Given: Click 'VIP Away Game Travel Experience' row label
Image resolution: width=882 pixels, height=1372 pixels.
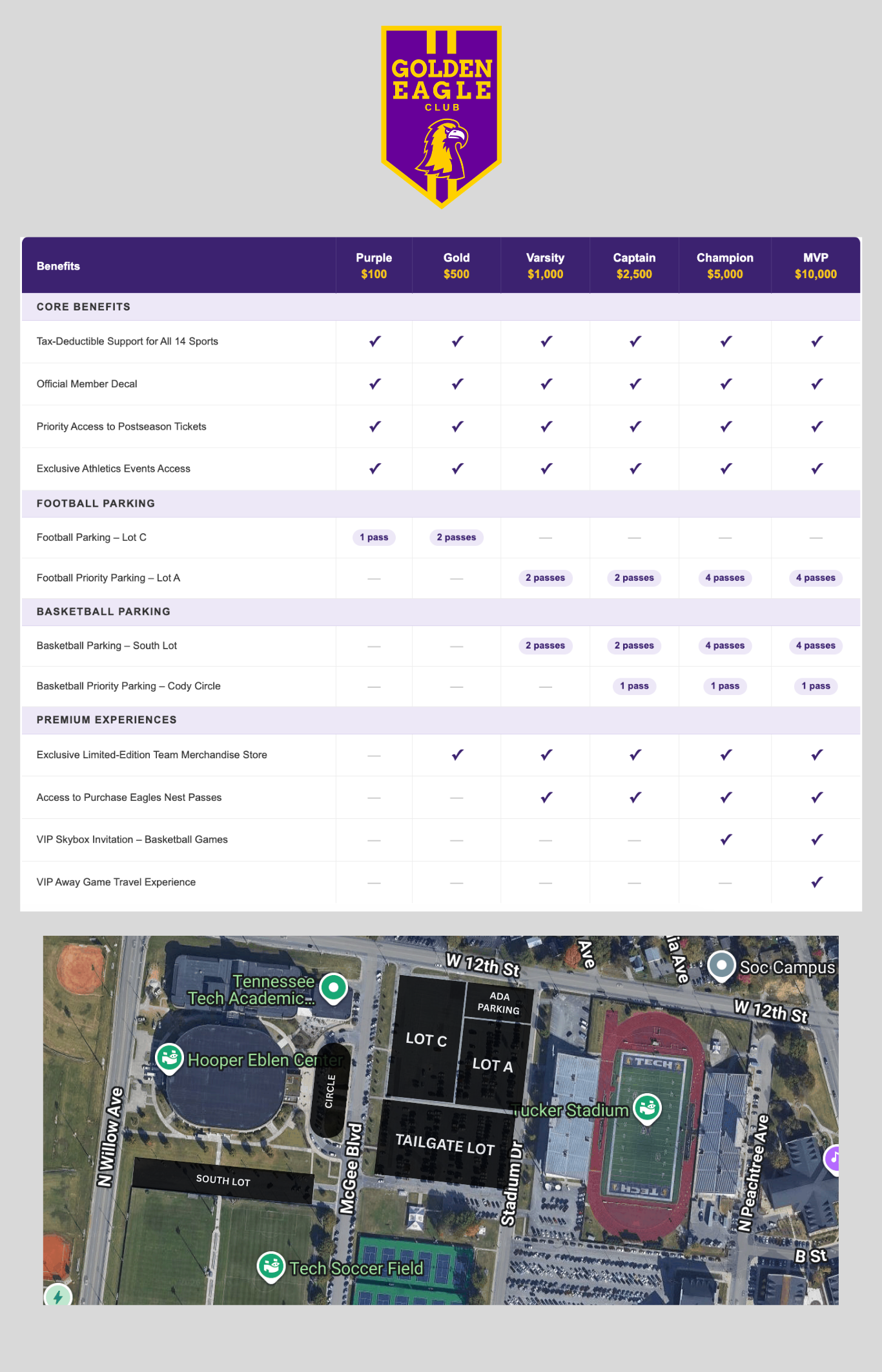Looking at the screenshot, I should click(x=116, y=882).
